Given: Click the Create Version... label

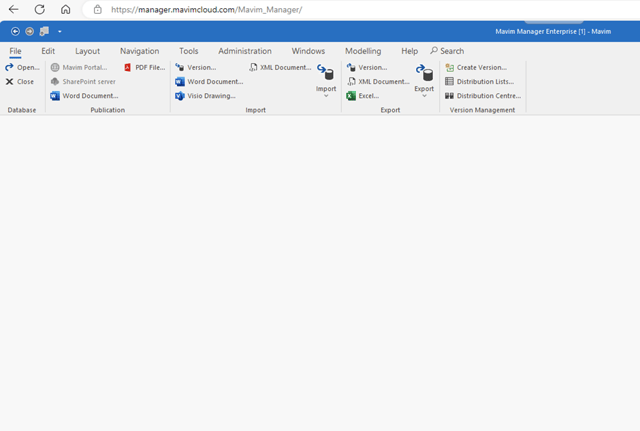Looking at the screenshot, I should point(482,67).
